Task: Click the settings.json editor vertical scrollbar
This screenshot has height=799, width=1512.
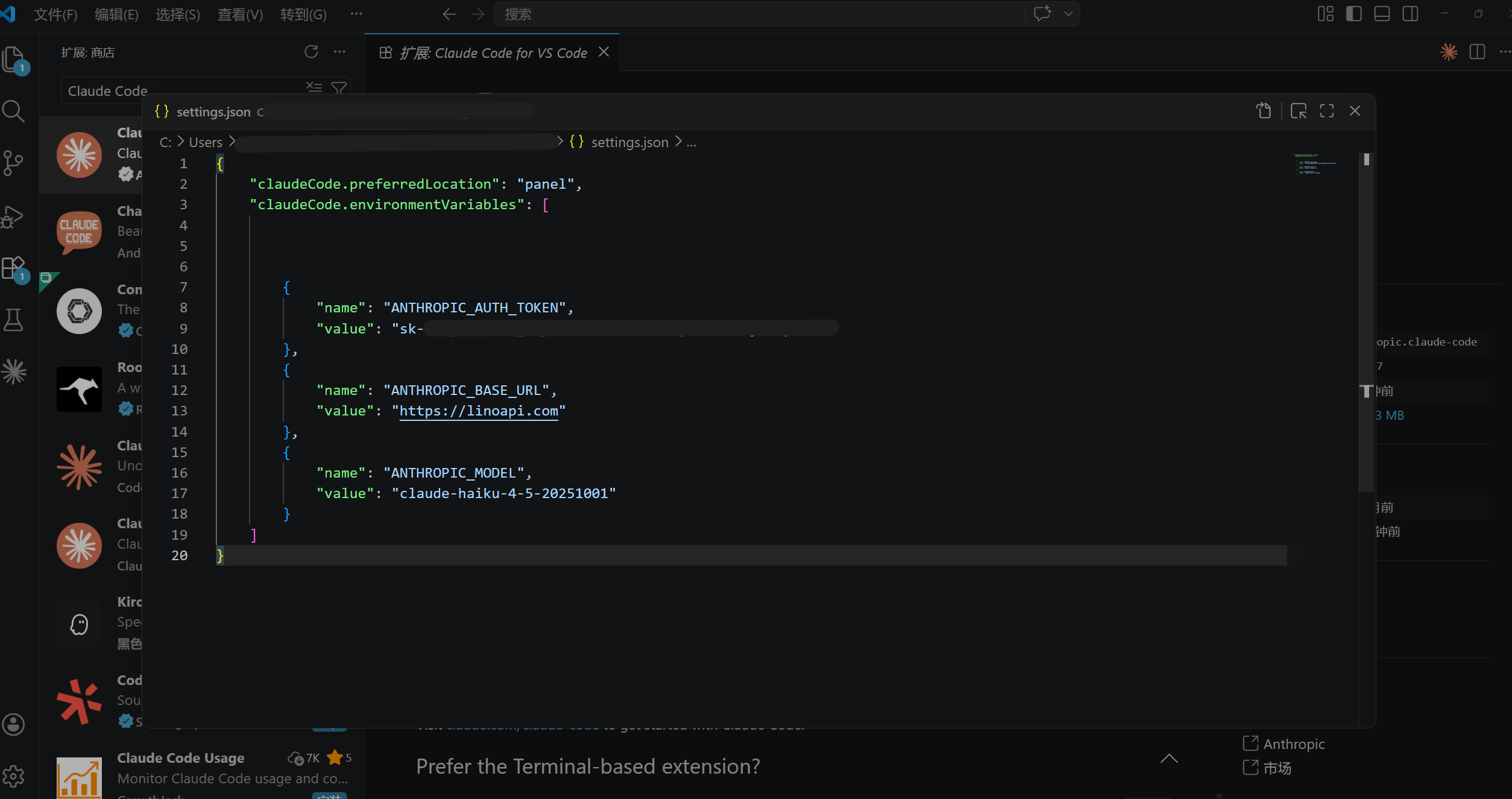Action: pyautogui.click(x=1367, y=321)
